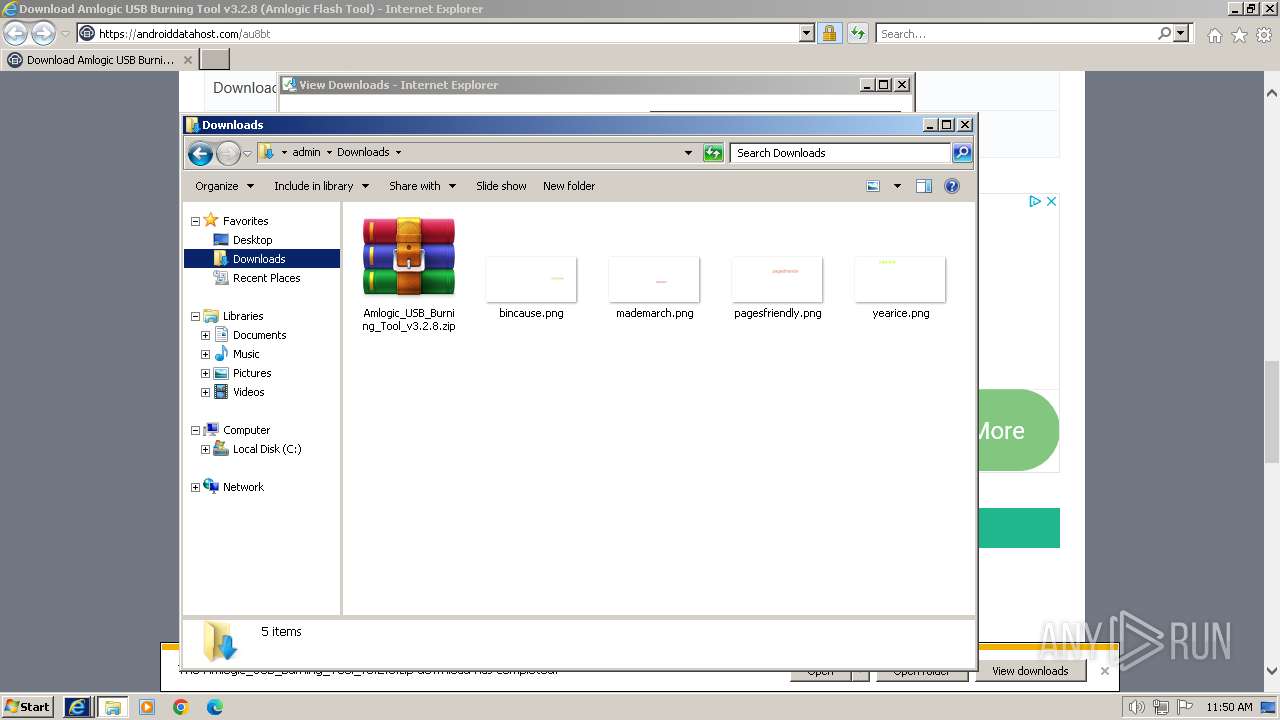The width and height of the screenshot is (1280, 720).
Task: Open IE Tools gear icon
Action: pyautogui.click(x=1264, y=35)
